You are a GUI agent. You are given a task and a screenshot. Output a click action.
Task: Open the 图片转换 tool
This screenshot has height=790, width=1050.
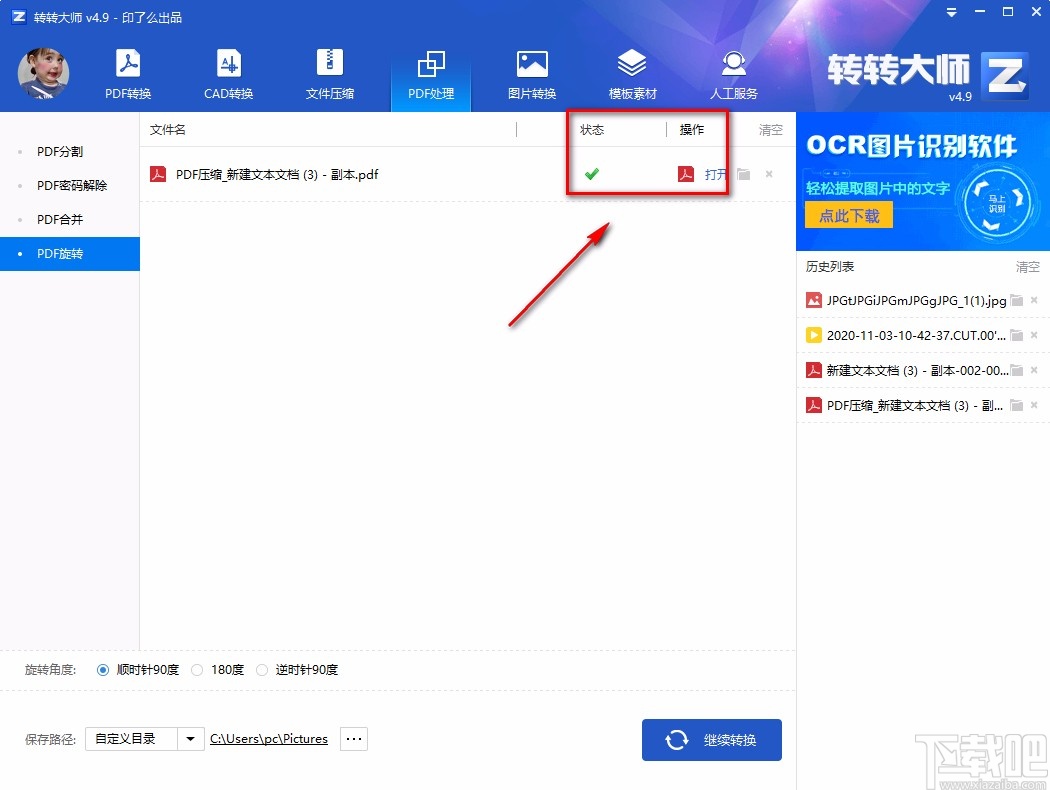531,70
